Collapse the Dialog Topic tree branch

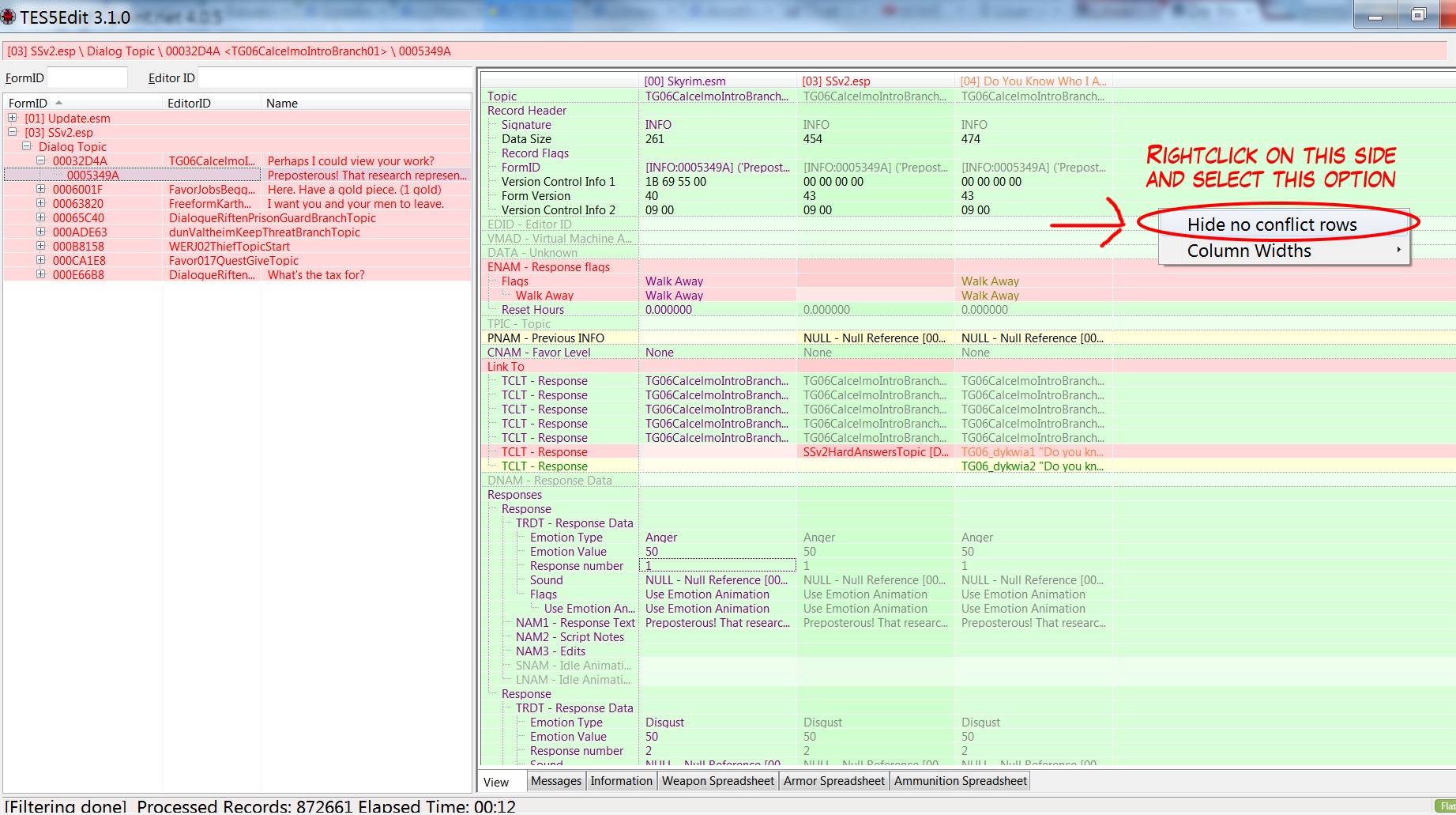coord(26,146)
